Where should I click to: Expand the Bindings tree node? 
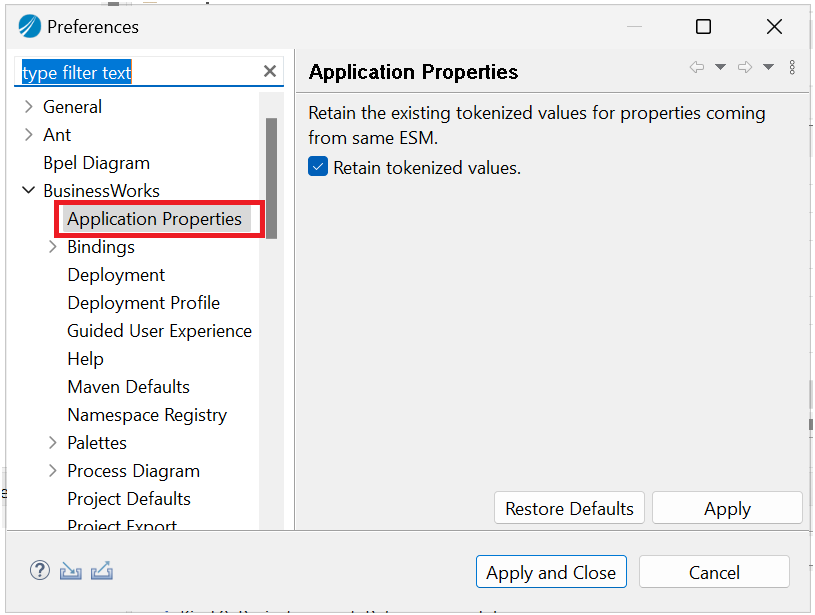52,247
